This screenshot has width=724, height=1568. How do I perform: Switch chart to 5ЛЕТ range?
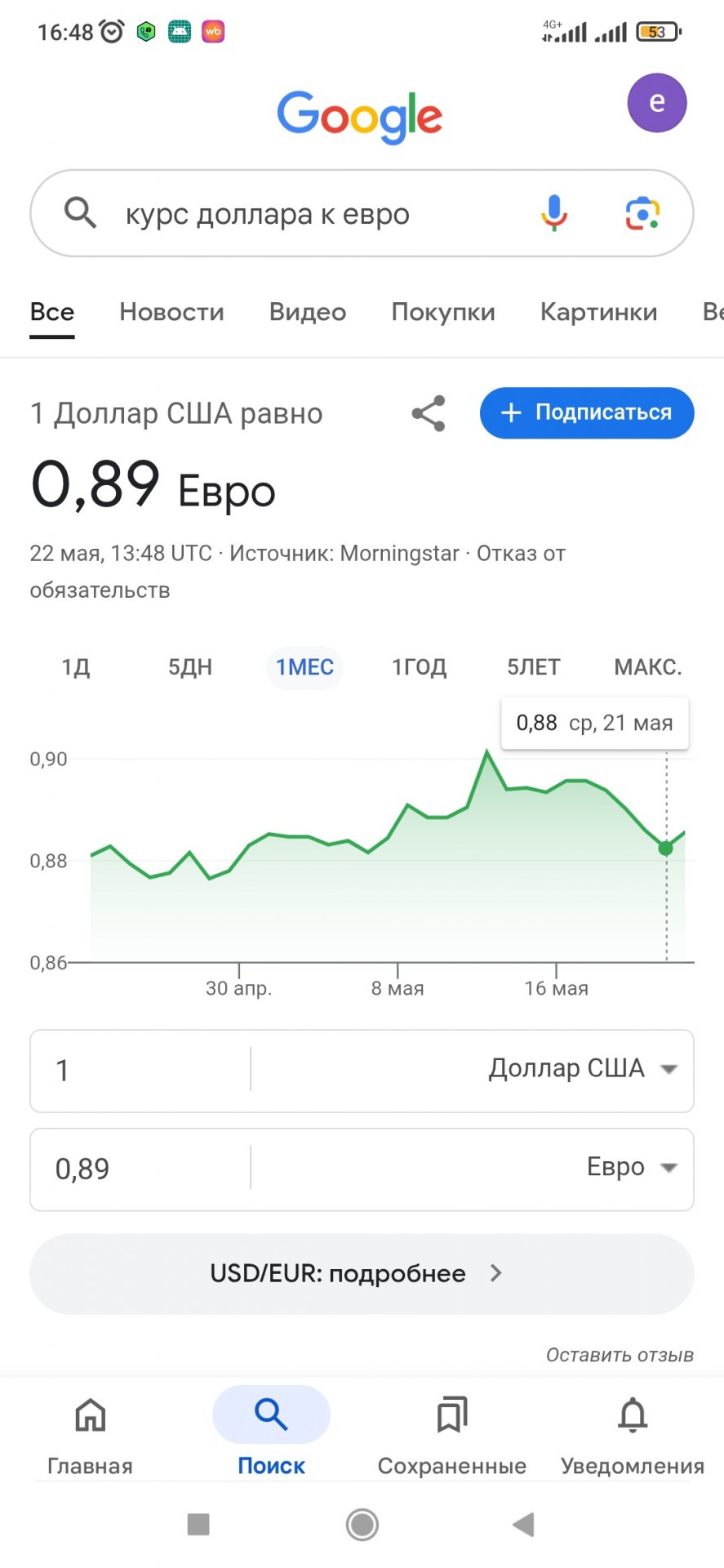tap(534, 667)
